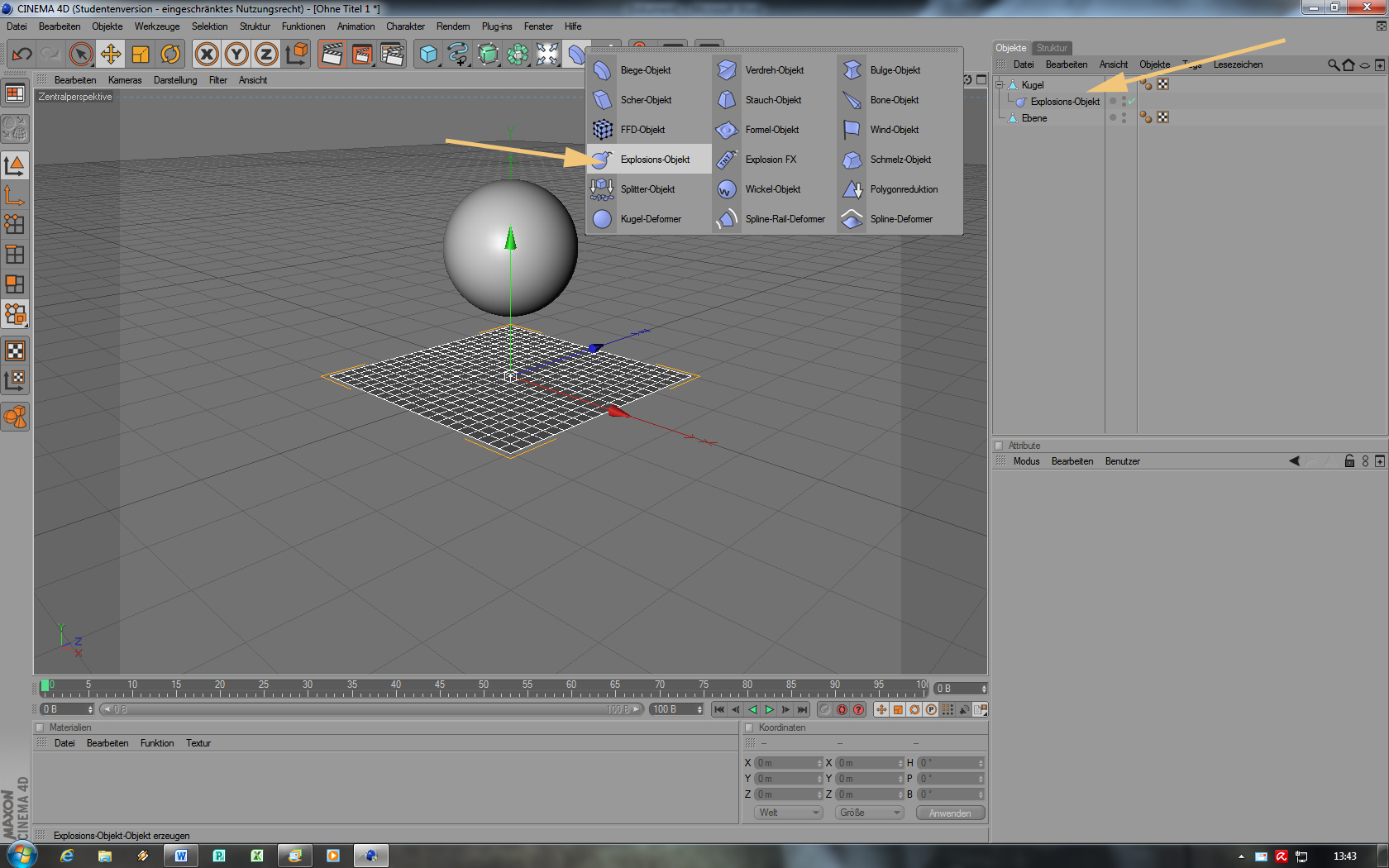1389x868 pixels.
Task: Collapse the Kugel tree node
Action: click(x=1000, y=84)
